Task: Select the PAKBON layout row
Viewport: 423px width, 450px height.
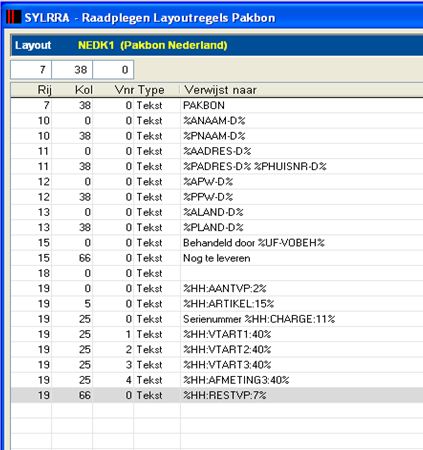Action: tap(217, 105)
